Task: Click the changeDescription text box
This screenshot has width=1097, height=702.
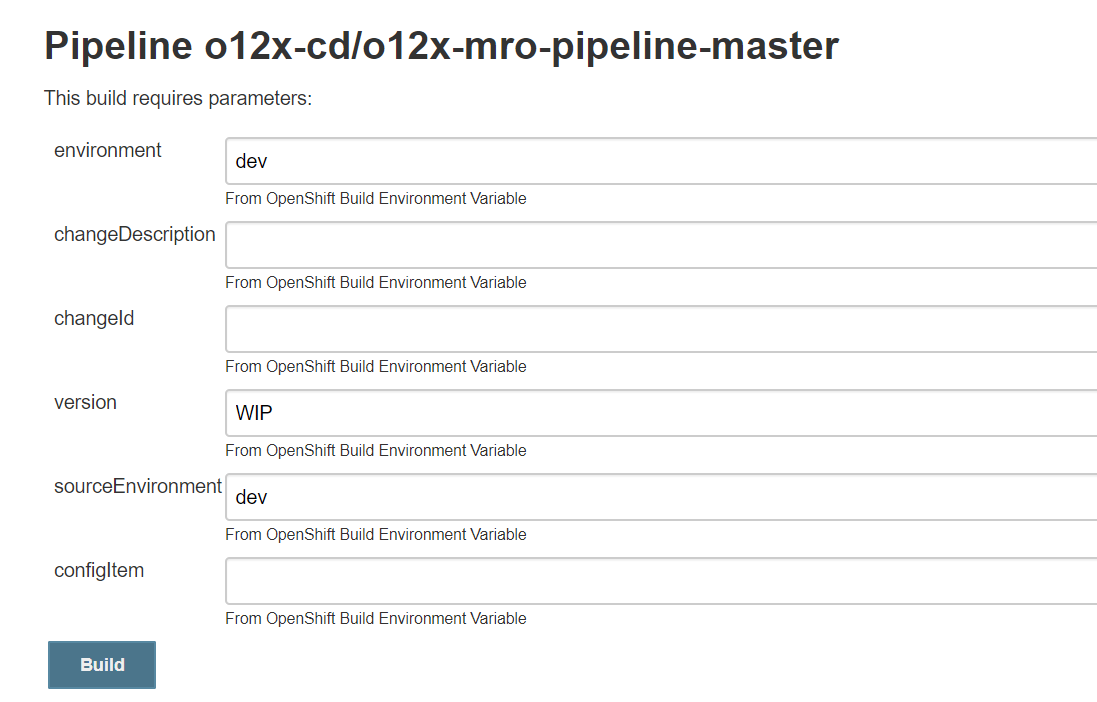Action: pos(600,244)
